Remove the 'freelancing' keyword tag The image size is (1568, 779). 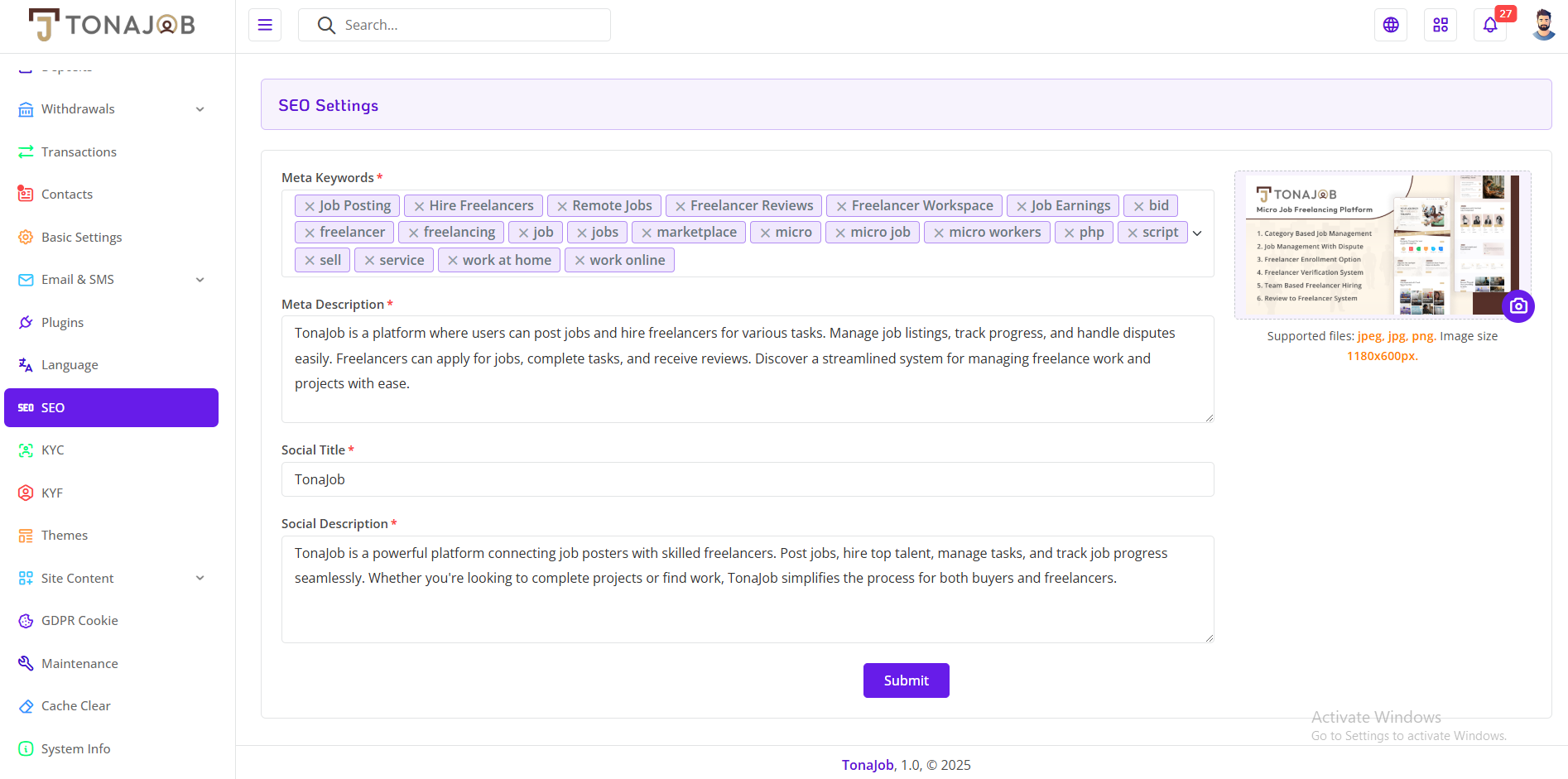point(413,233)
